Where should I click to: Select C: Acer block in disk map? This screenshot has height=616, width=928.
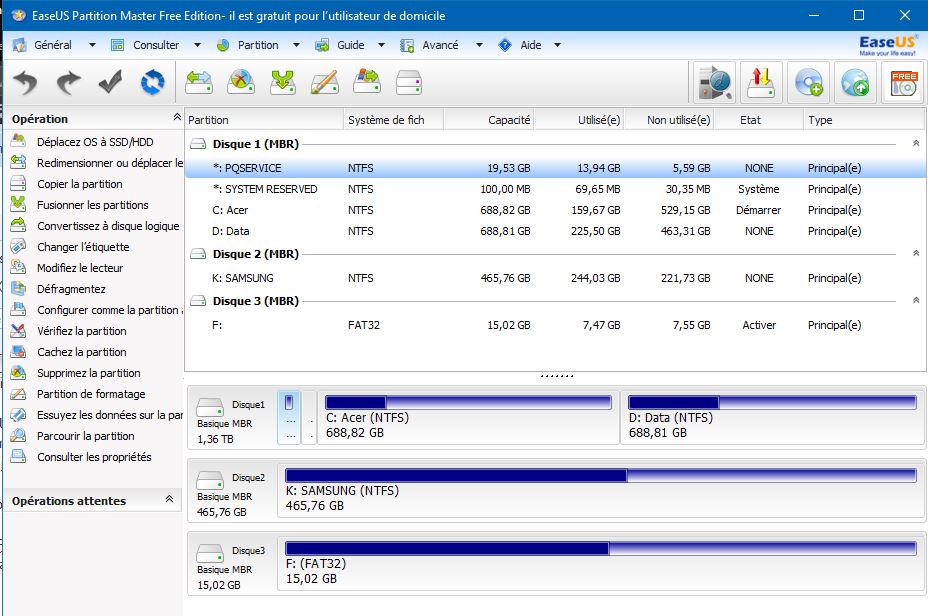click(x=468, y=417)
